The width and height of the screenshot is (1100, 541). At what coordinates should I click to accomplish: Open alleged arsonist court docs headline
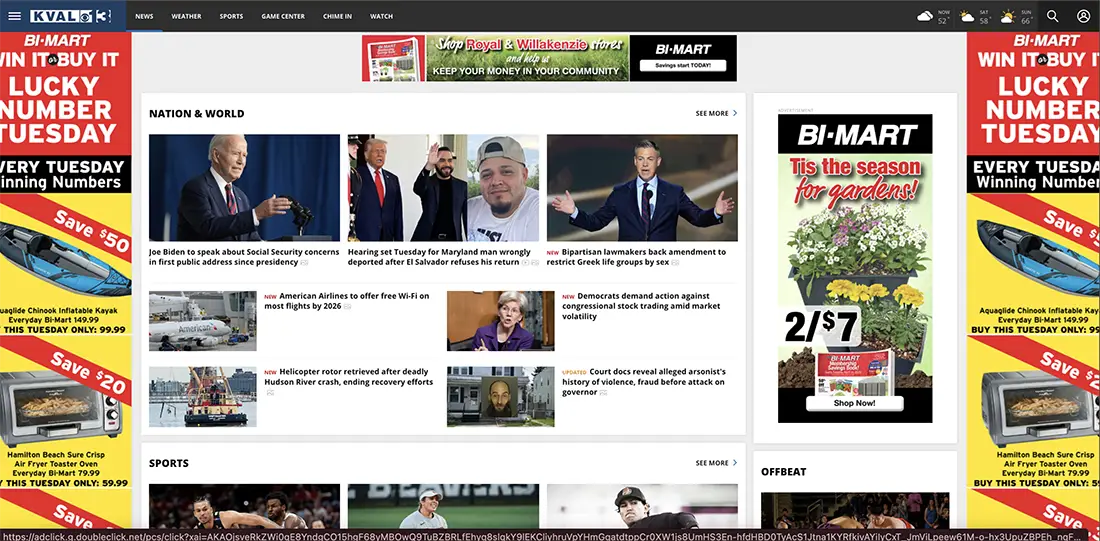coord(644,382)
